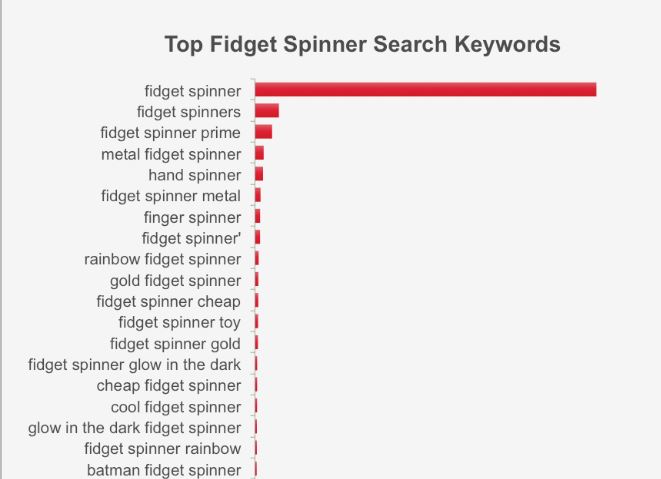661x479 pixels.
Task: Select the rainbow fidget spinner label
Action: (162, 259)
